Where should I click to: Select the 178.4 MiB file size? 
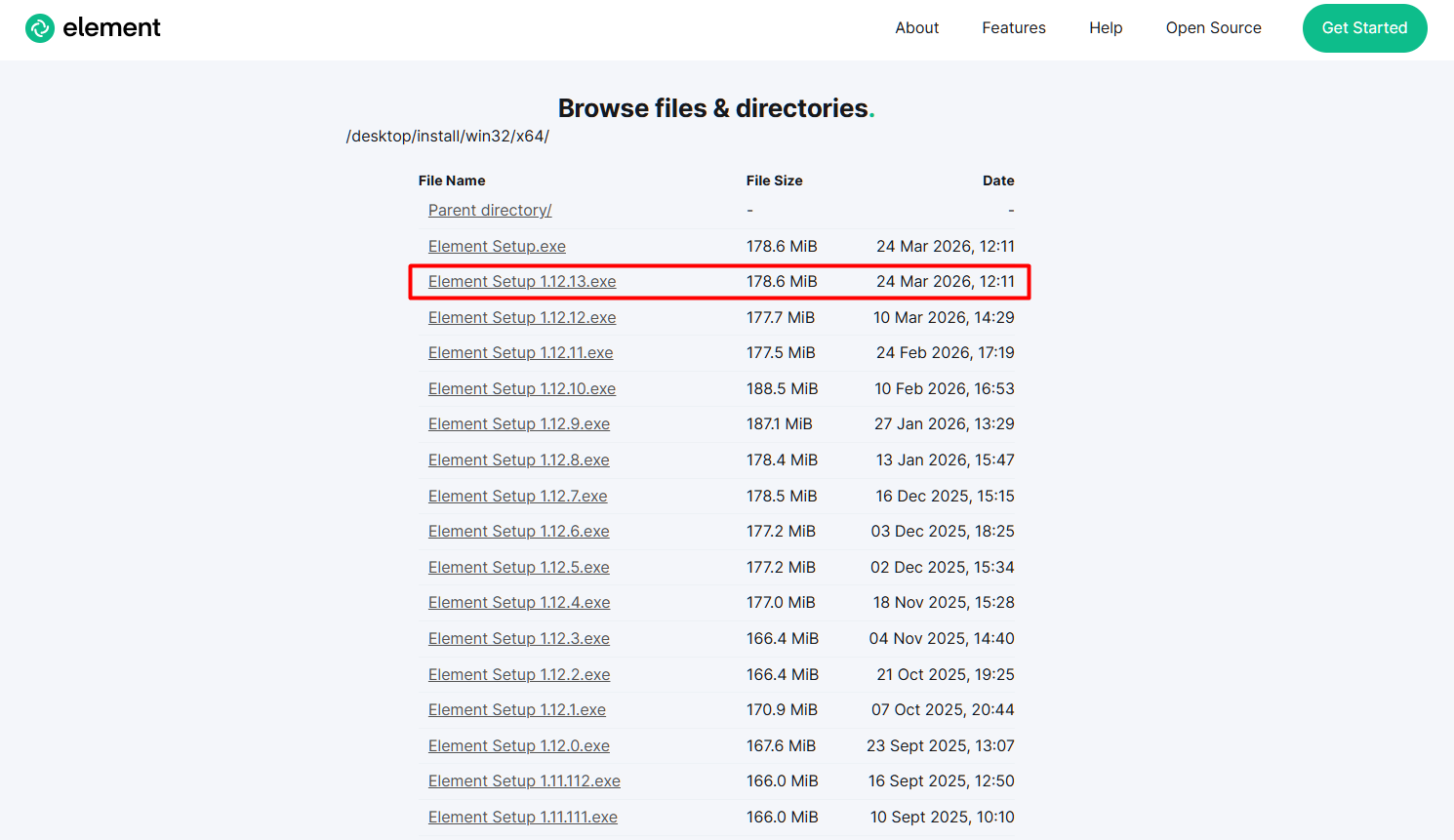[x=783, y=460]
